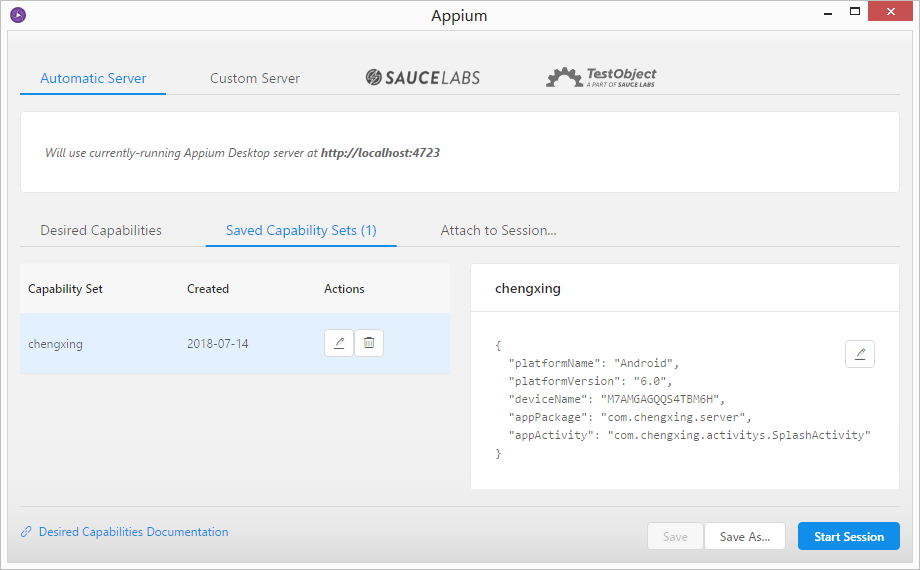
Task: Click the deviceName M7AMGAGQQS4TBM6H line
Action: tap(616, 399)
